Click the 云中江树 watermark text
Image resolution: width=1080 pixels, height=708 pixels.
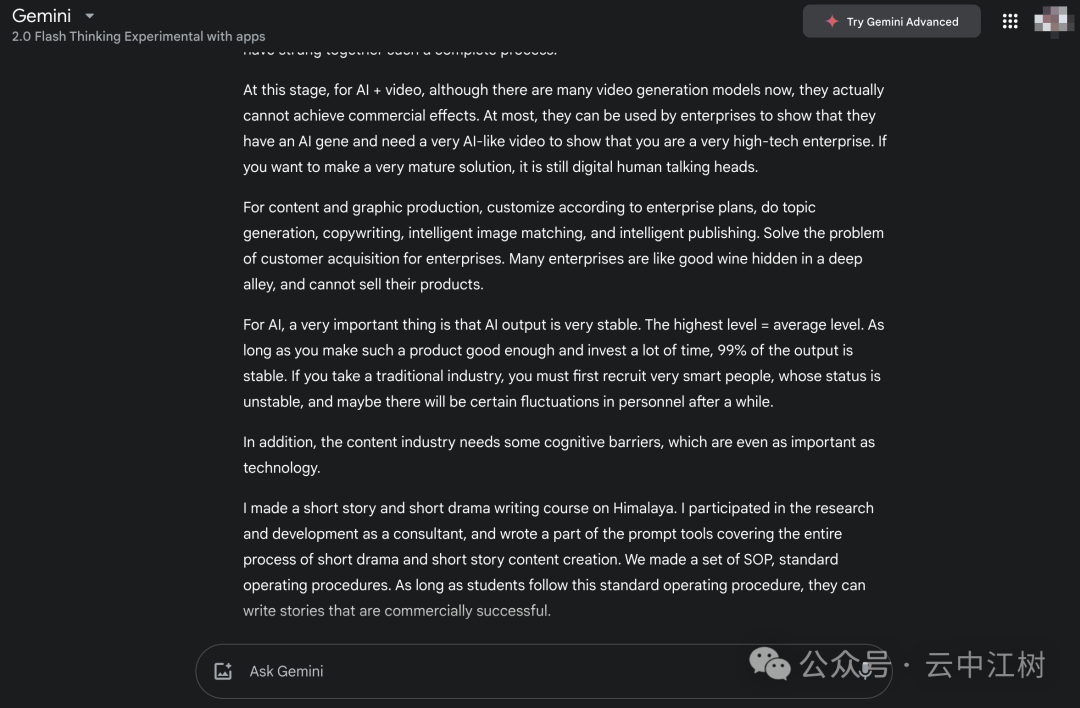tap(985, 664)
